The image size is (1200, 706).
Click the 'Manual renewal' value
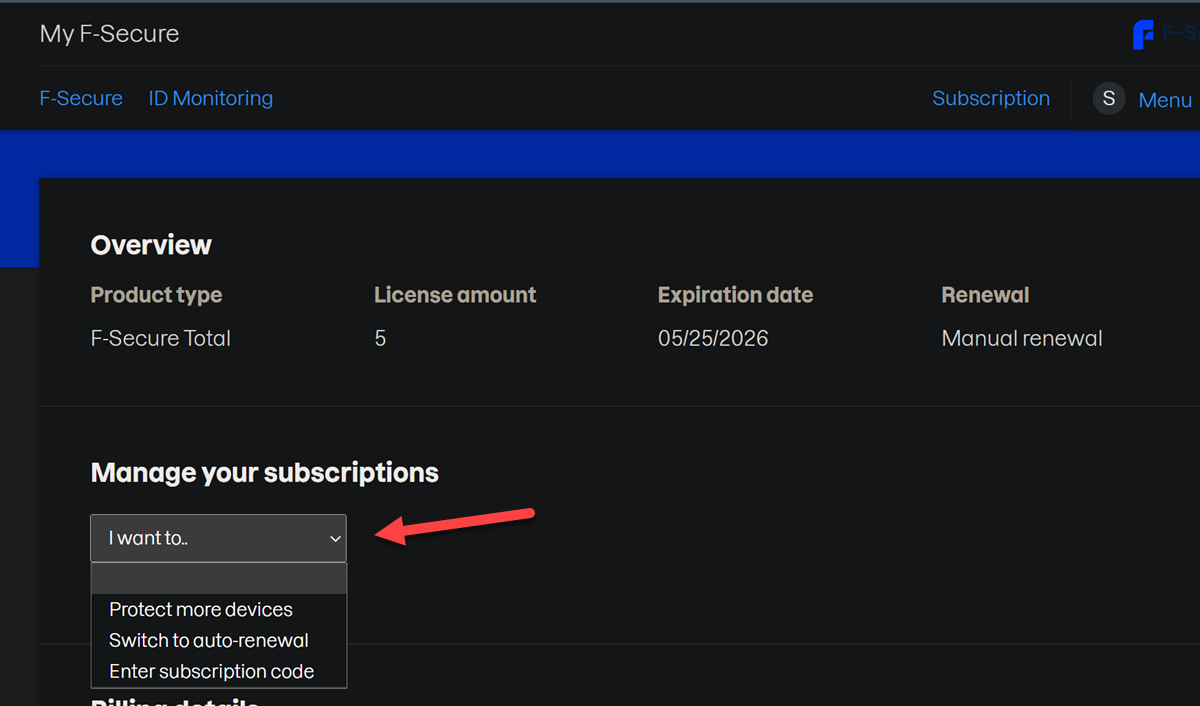(x=1022, y=338)
